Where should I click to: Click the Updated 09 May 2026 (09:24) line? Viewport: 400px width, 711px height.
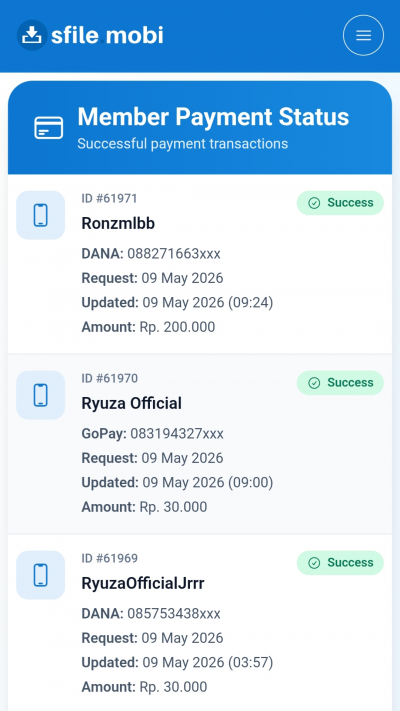[x=177, y=302]
